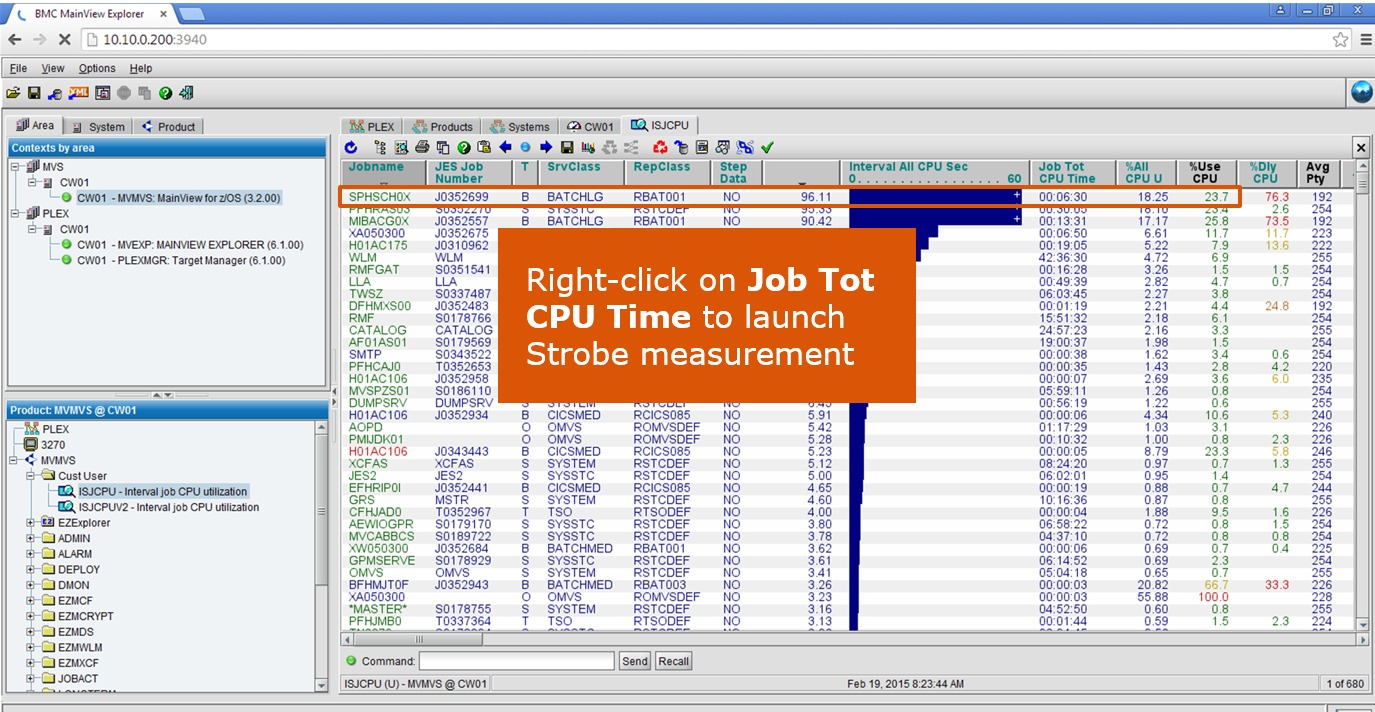Open the File menu
The image size is (1375, 712).
click(x=18, y=68)
